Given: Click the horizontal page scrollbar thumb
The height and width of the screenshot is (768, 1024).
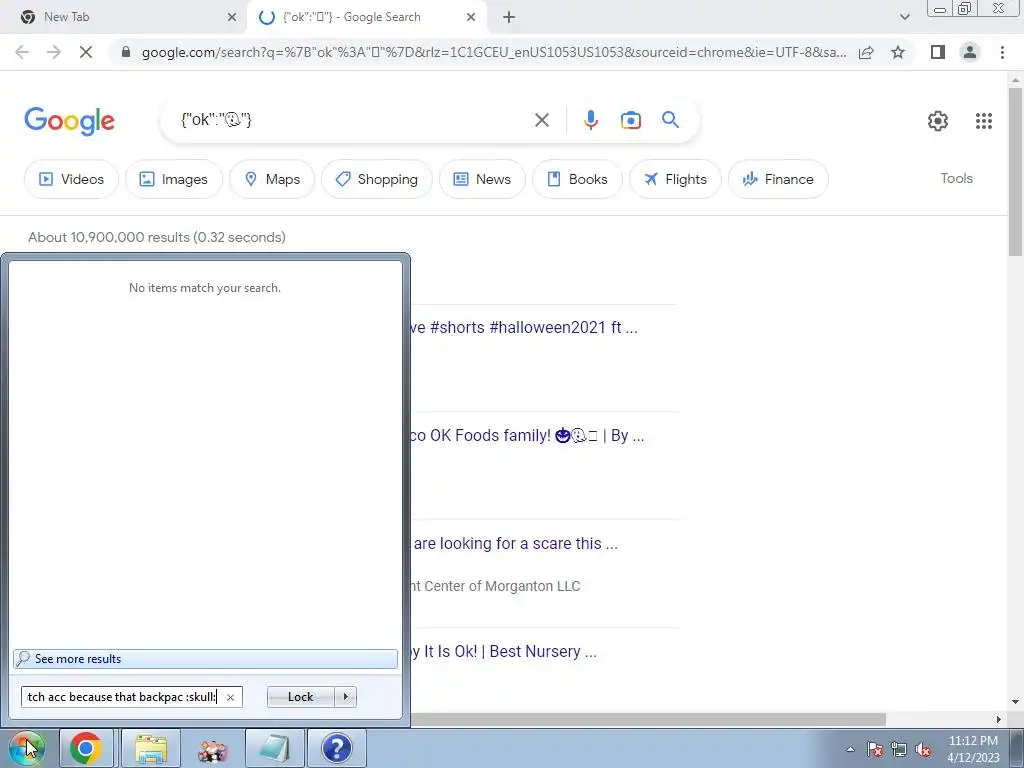Looking at the screenshot, I should pos(648,719).
